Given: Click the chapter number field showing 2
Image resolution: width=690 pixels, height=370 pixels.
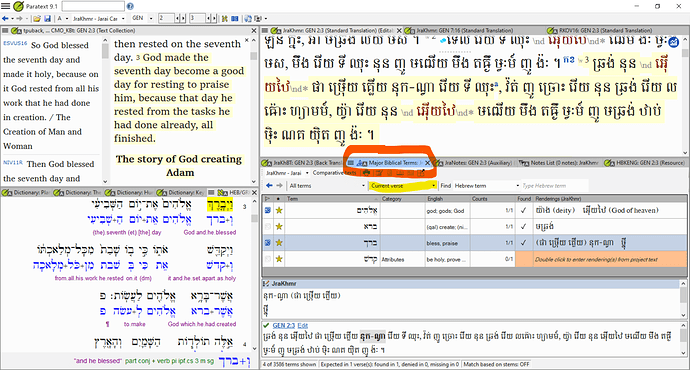Looking at the screenshot, I should tap(166, 18).
